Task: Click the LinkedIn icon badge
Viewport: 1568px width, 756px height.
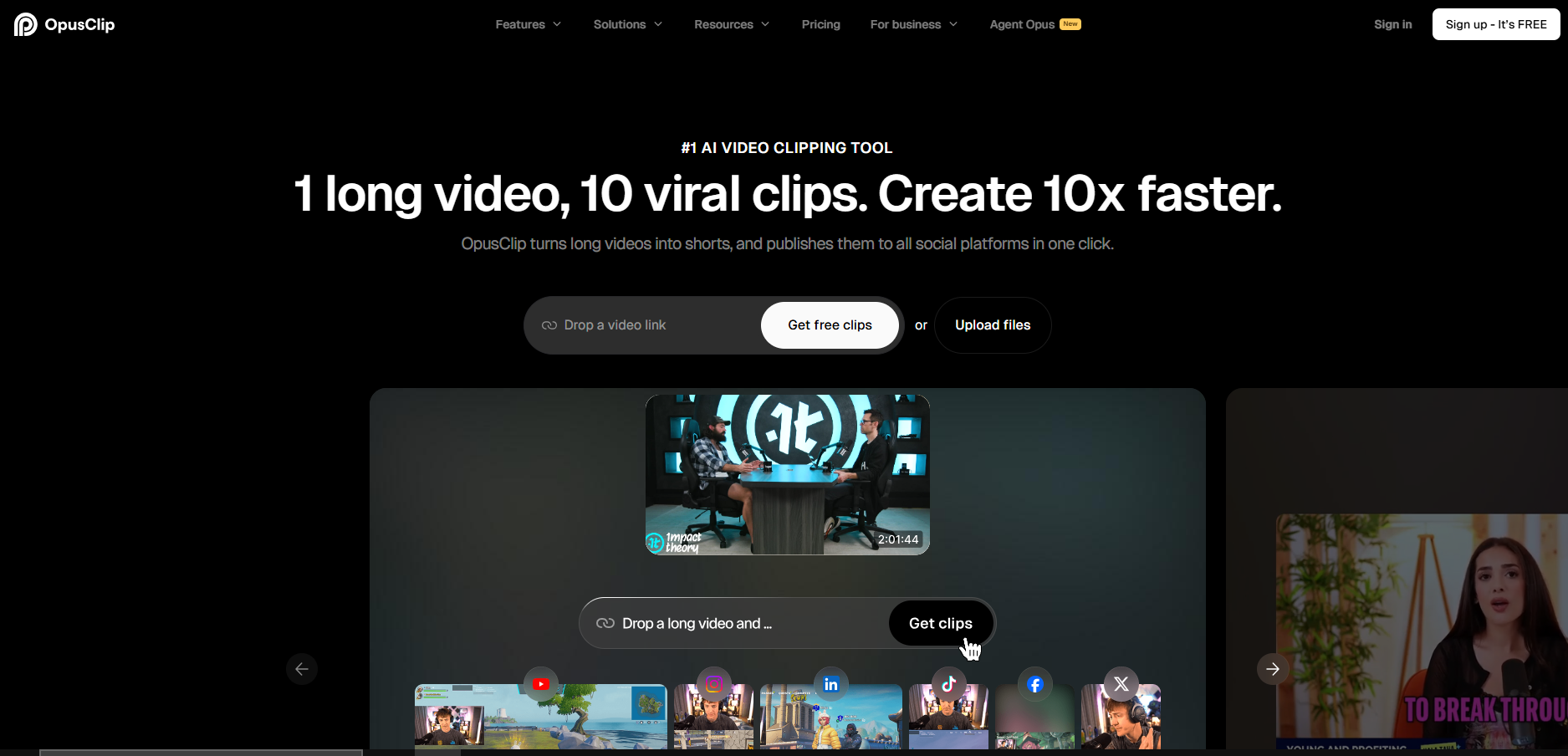Action: 831,684
